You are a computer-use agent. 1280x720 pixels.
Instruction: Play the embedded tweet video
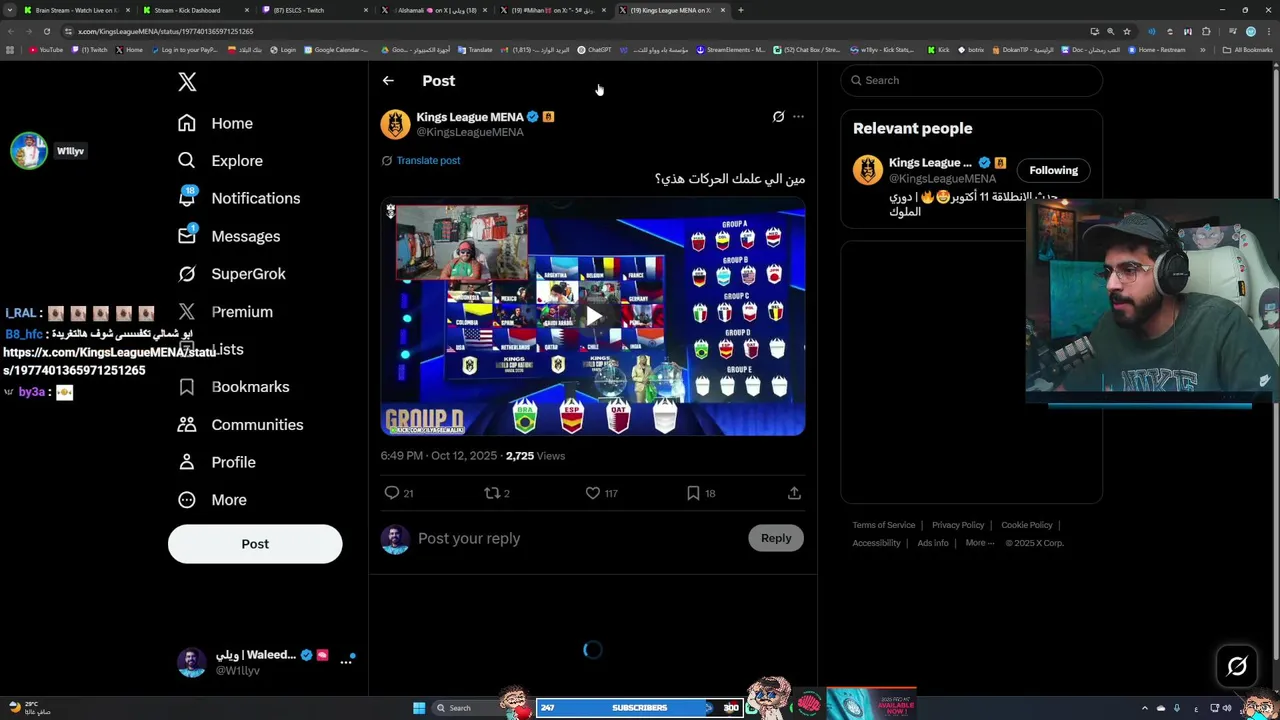coord(593,317)
